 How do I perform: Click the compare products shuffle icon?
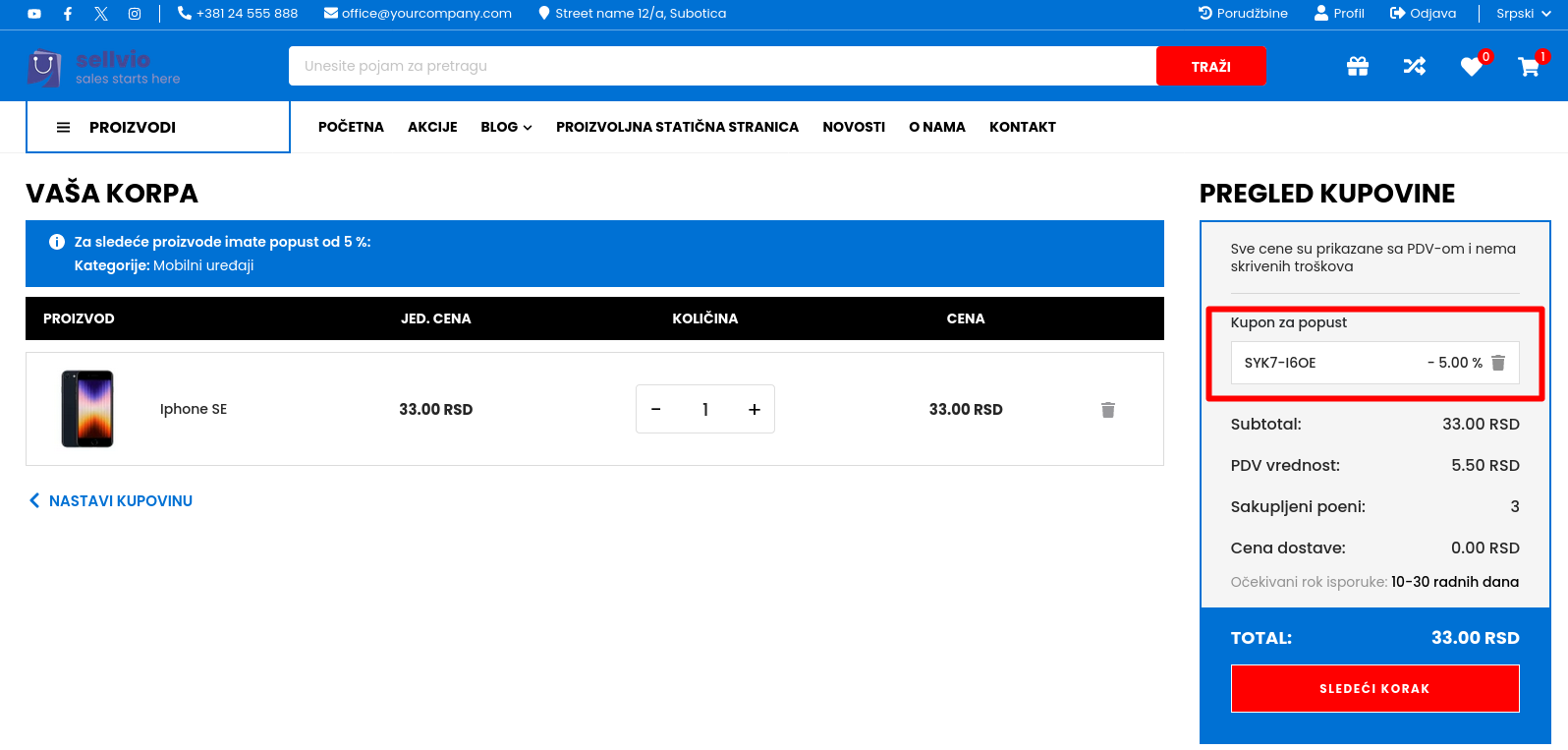point(1414,66)
